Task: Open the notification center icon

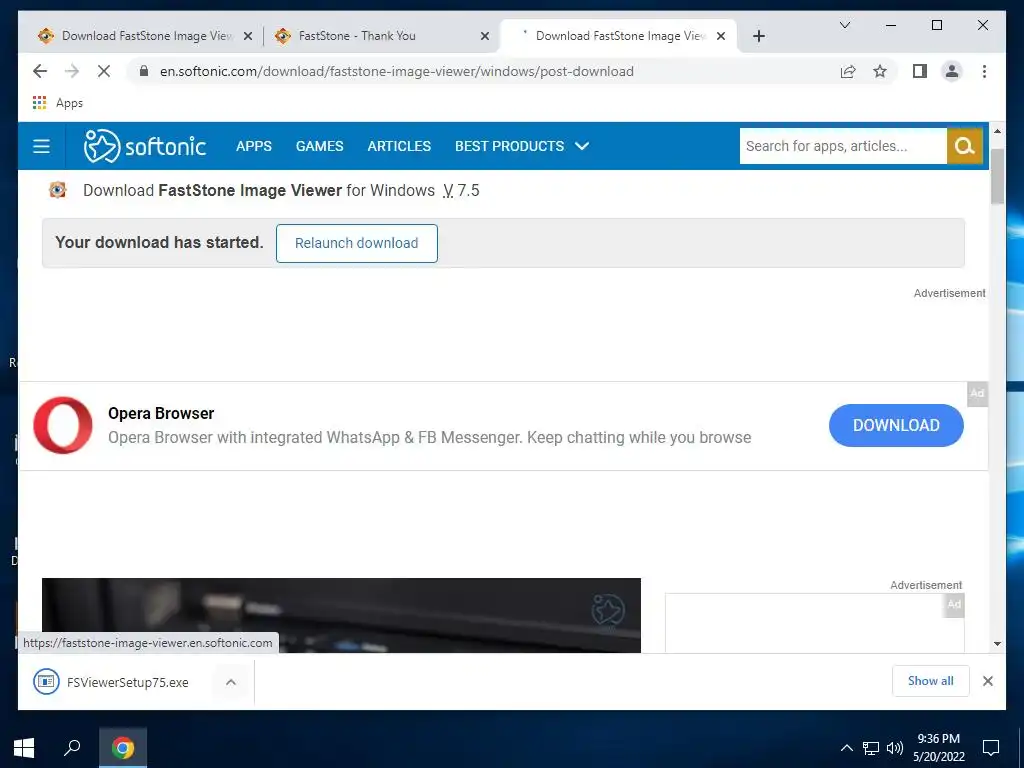Action: click(991, 748)
